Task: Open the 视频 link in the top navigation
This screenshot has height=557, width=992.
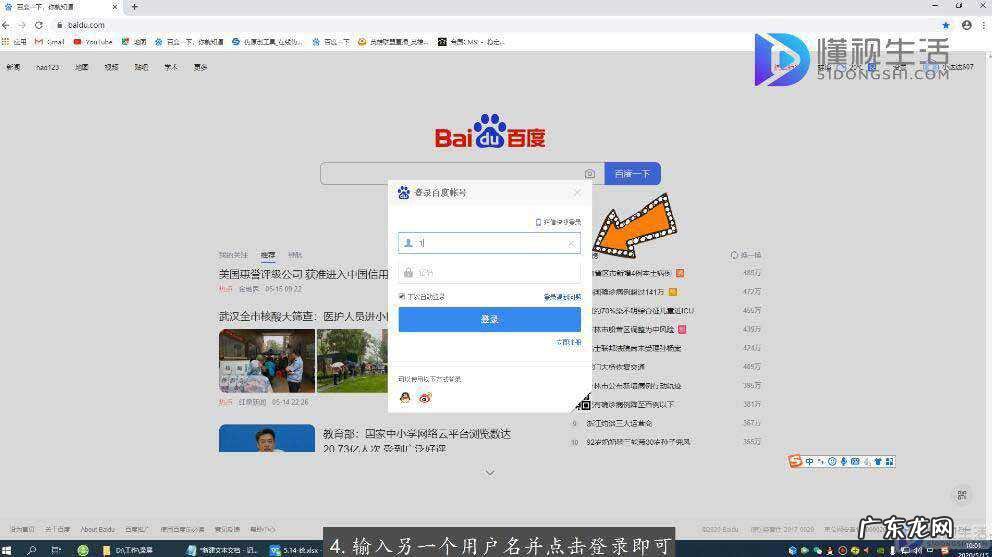Action: pos(111,67)
